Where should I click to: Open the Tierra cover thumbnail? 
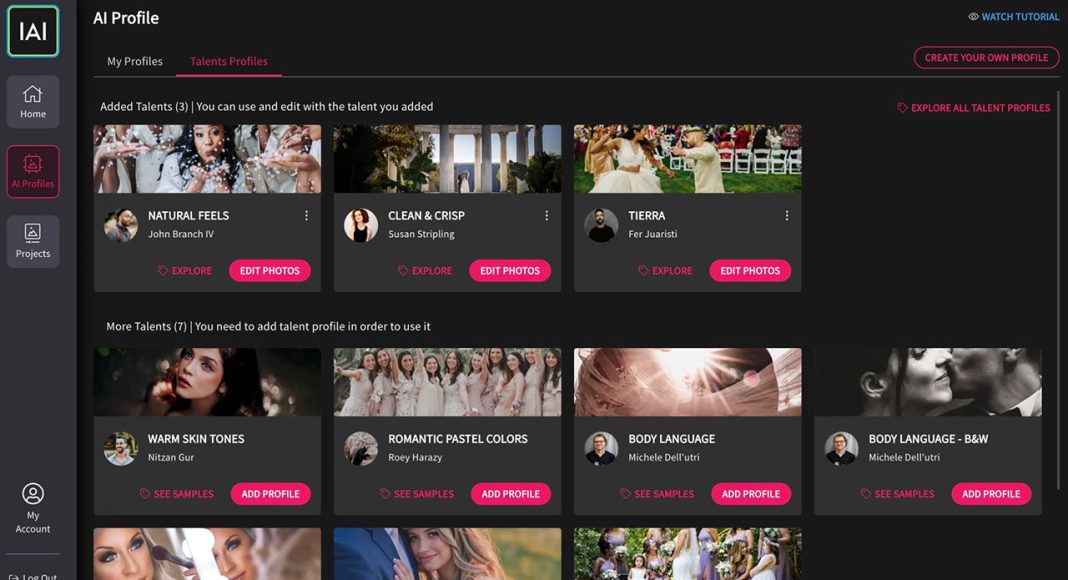point(688,159)
